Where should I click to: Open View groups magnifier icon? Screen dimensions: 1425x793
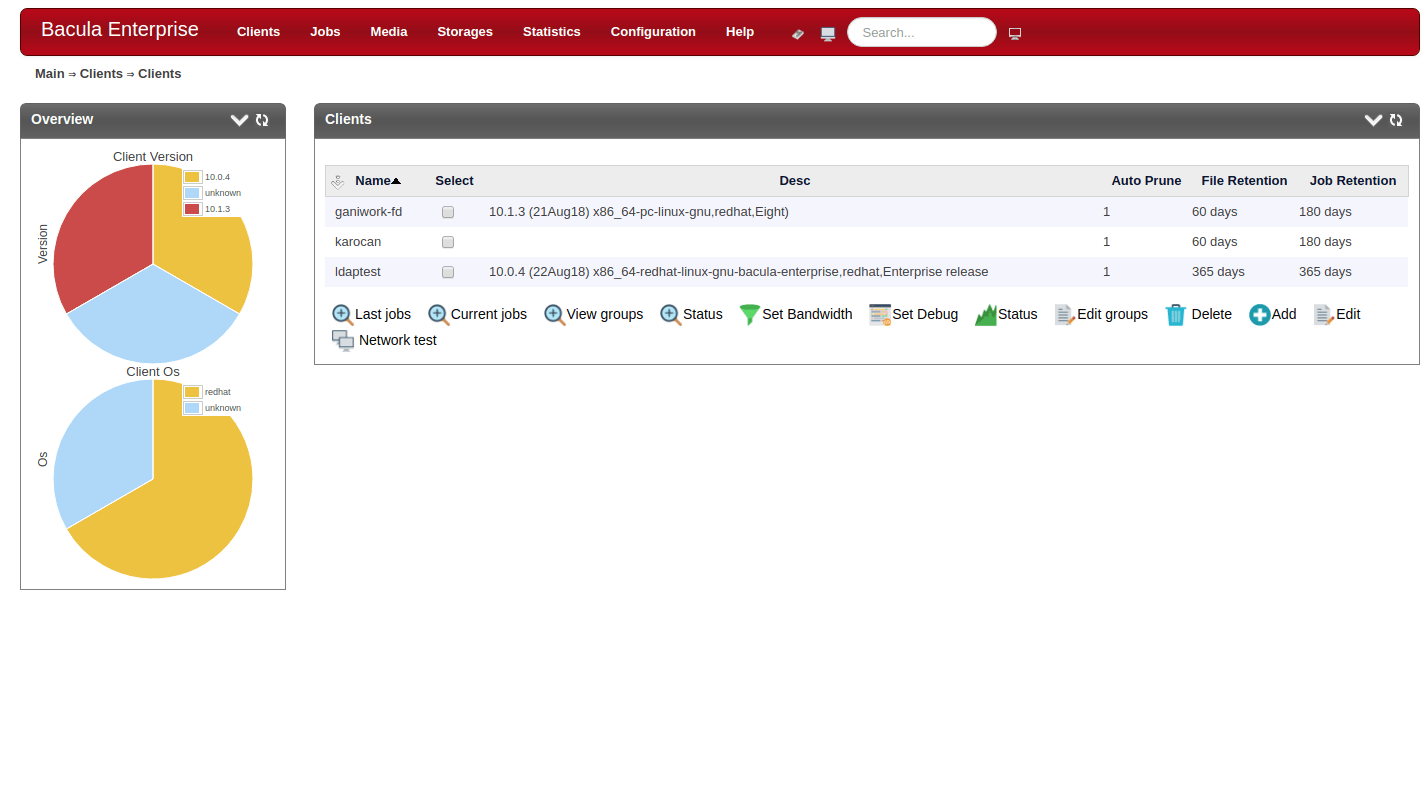(x=554, y=314)
